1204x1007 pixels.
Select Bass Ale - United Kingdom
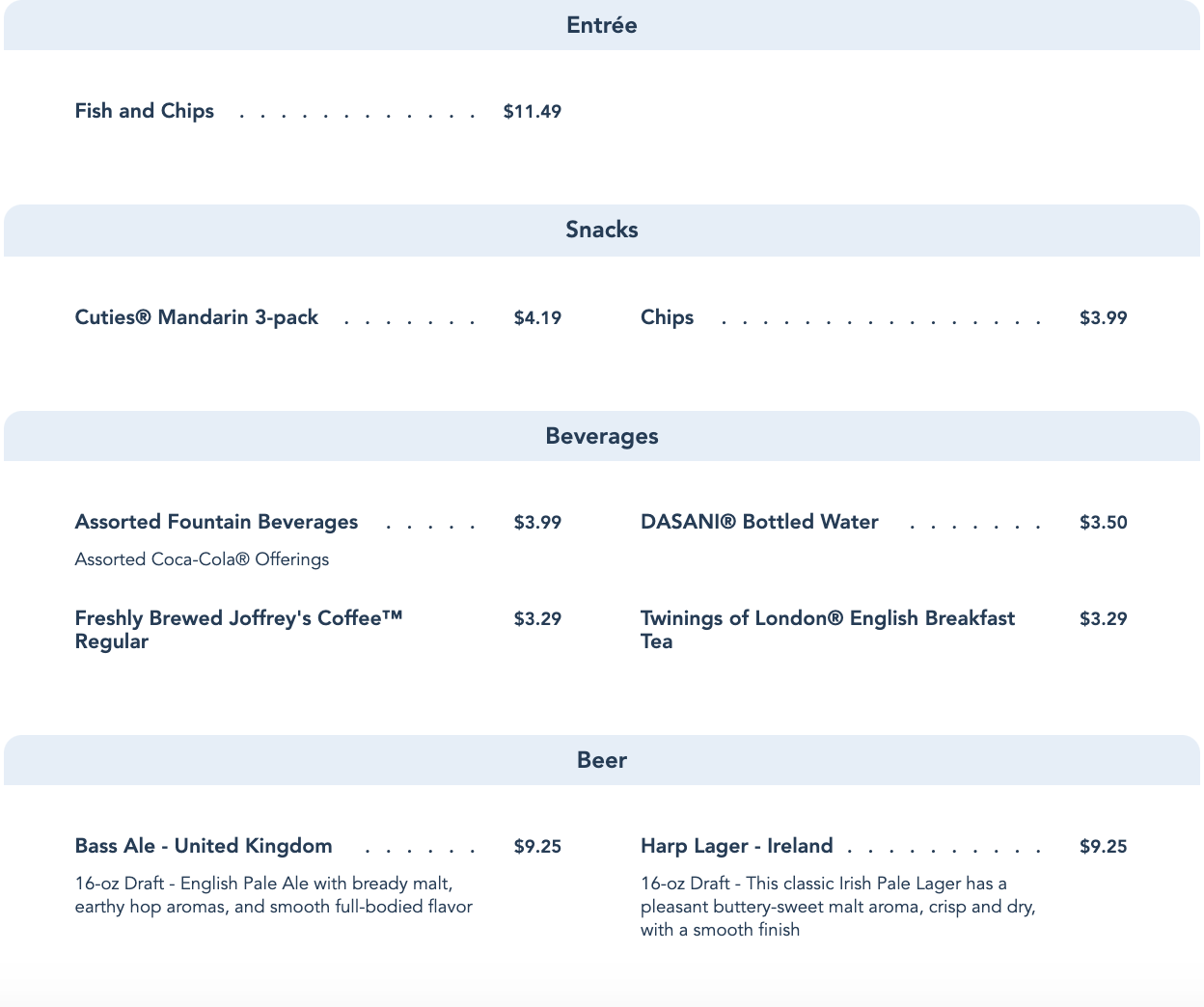(204, 846)
